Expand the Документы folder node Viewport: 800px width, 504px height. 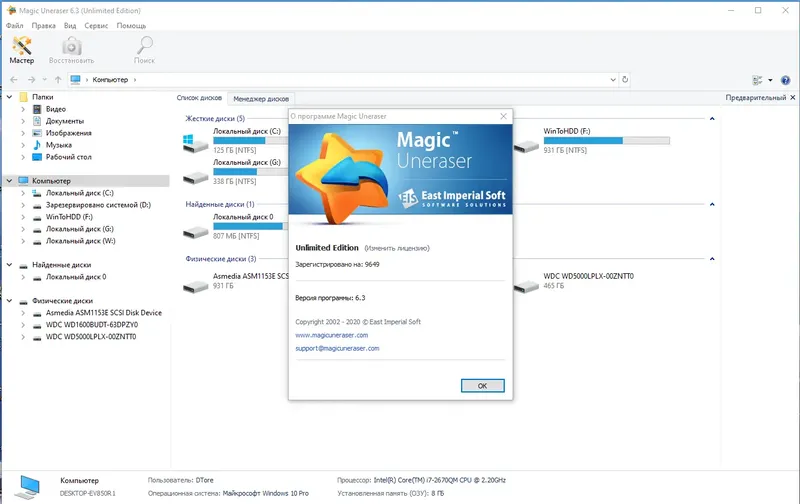pyautogui.click(x=23, y=121)
